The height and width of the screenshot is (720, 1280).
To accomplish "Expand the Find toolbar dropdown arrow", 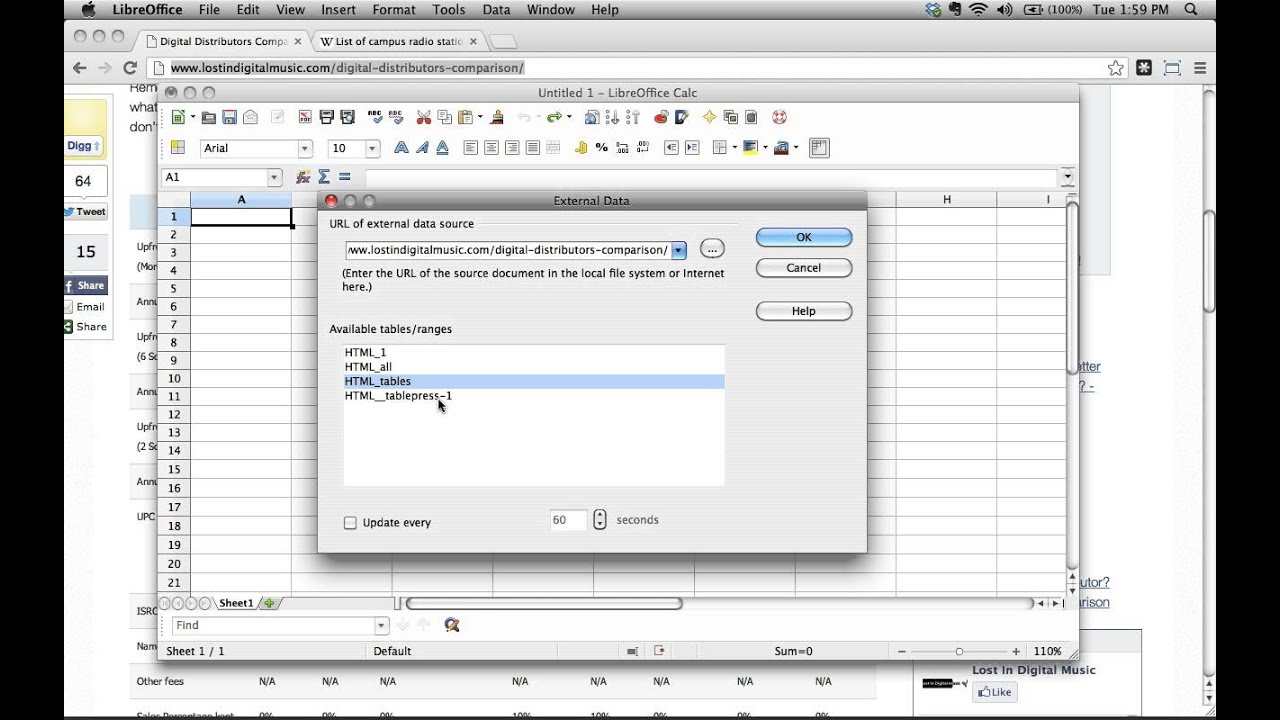I will coord(381,625).
